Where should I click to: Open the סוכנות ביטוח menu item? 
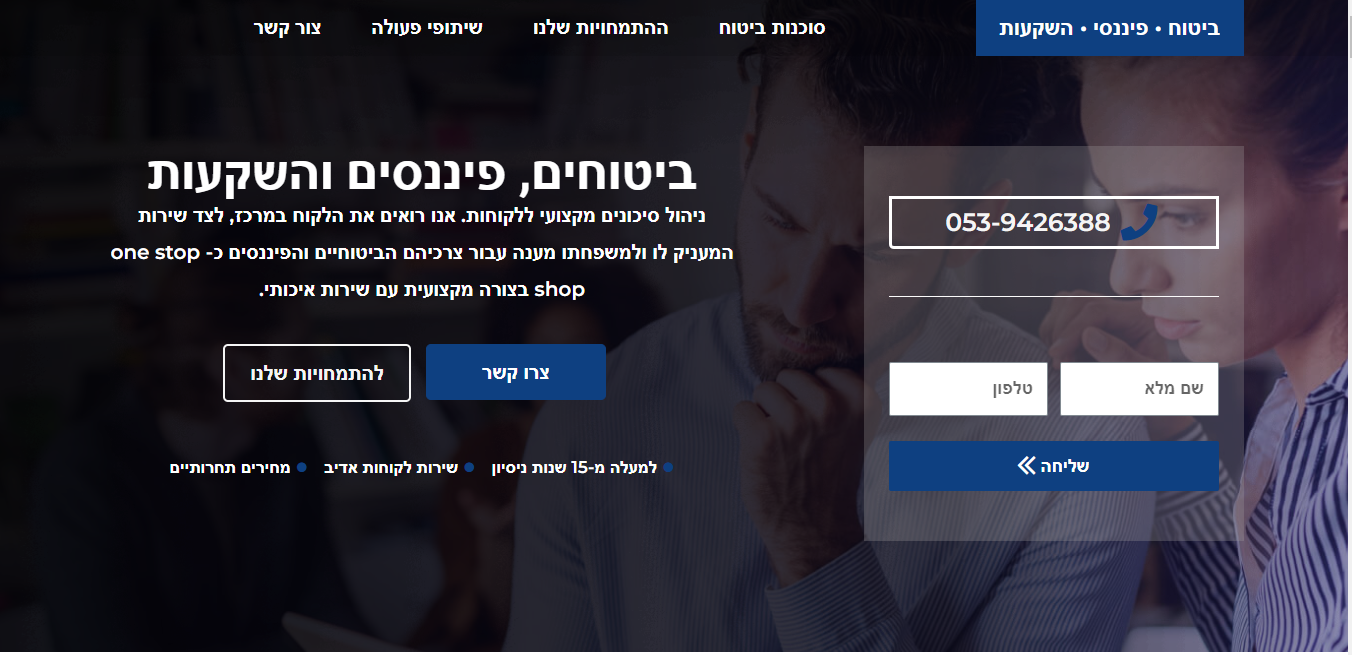click(x=772, y=28)
